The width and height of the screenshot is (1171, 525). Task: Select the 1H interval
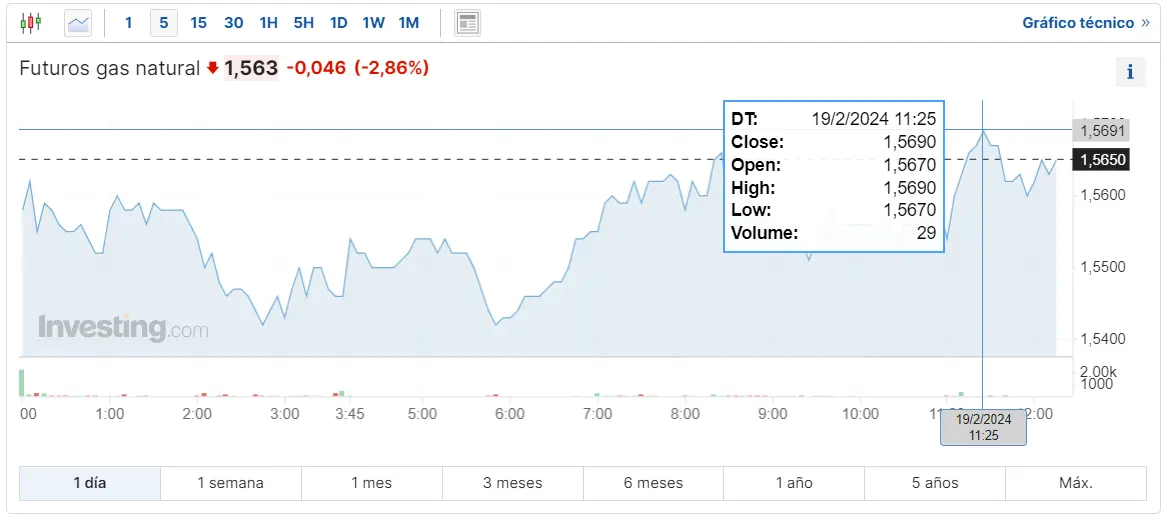pyautogui.click(x=268, y=22)
